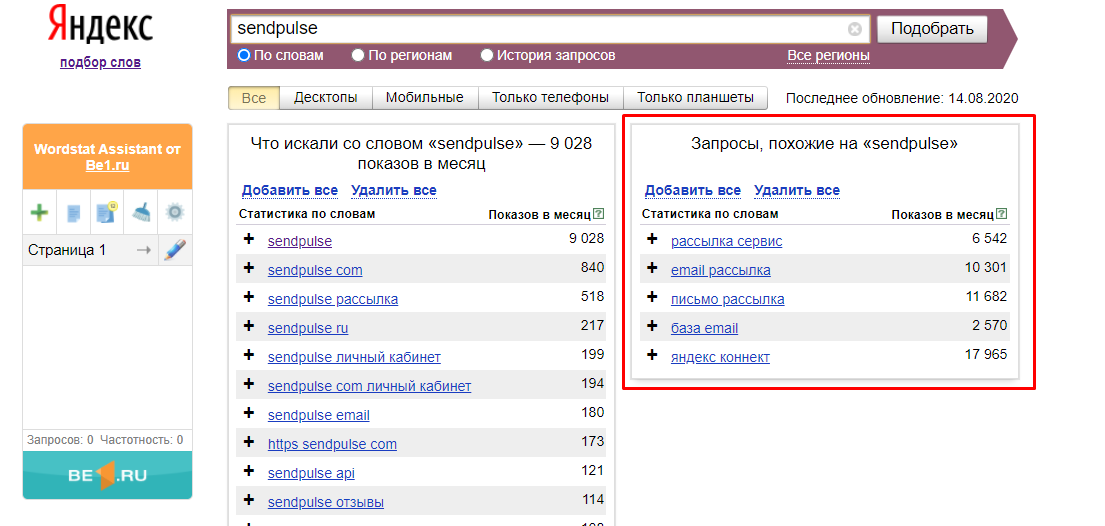Viewport: 1105px width, 526px height.
Task: Open the sendpulse отзывы keyword link
Action: [326, 503]
